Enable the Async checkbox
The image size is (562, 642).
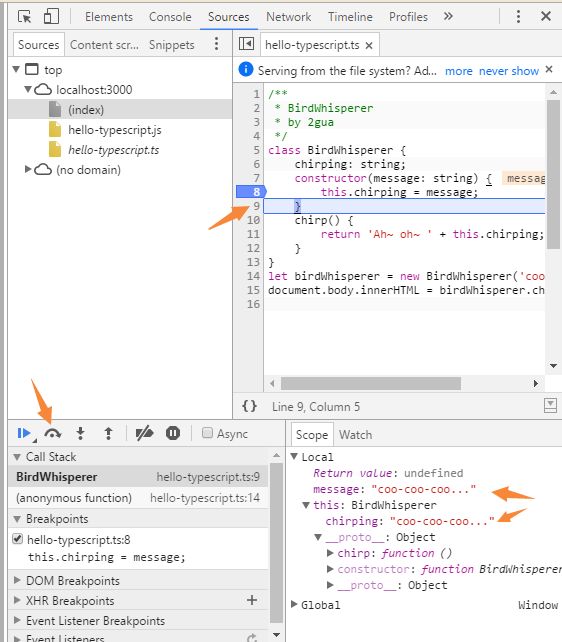(208, 433)
